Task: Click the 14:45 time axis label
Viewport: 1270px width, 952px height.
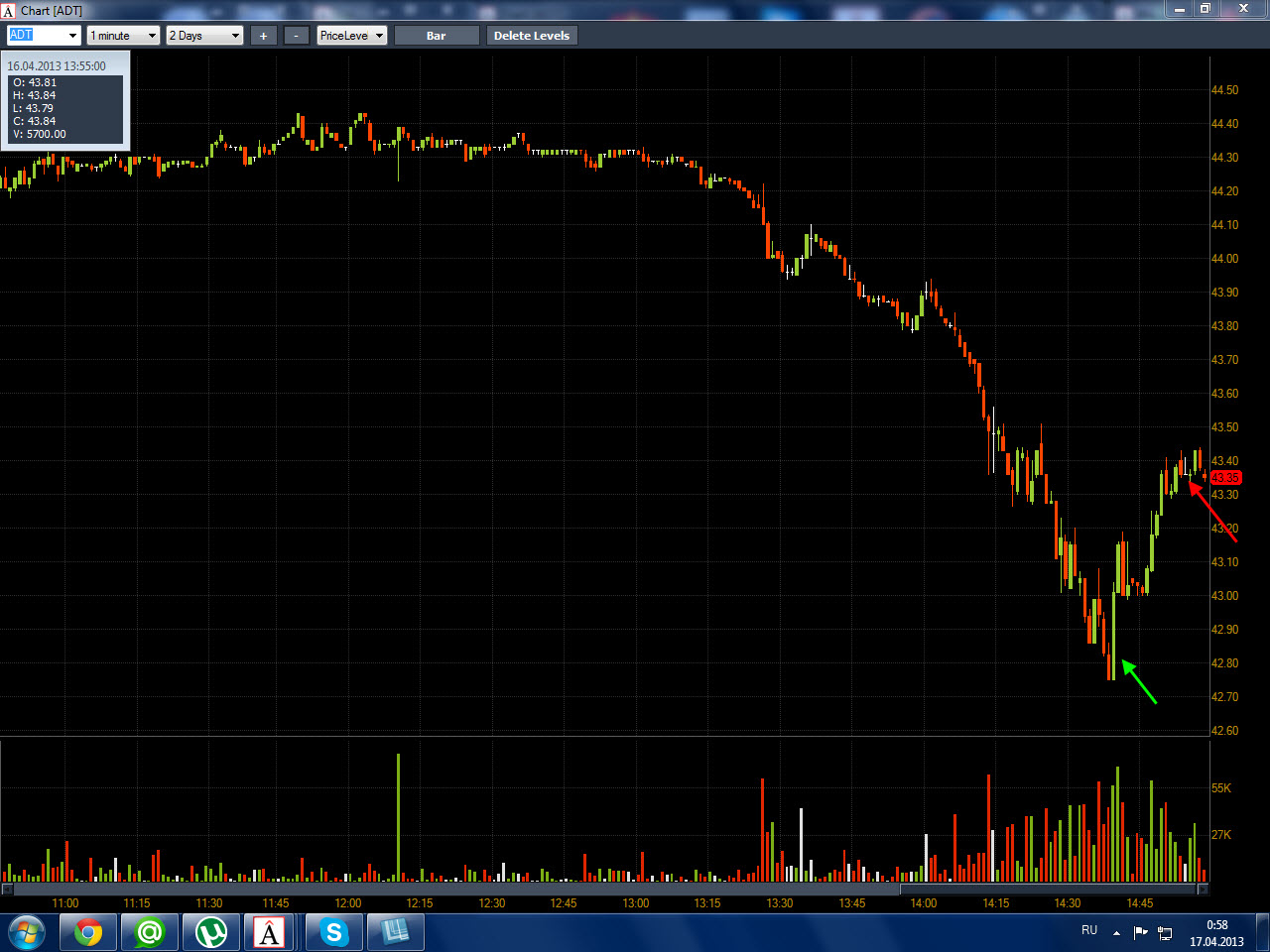Action: [1140, 903]
